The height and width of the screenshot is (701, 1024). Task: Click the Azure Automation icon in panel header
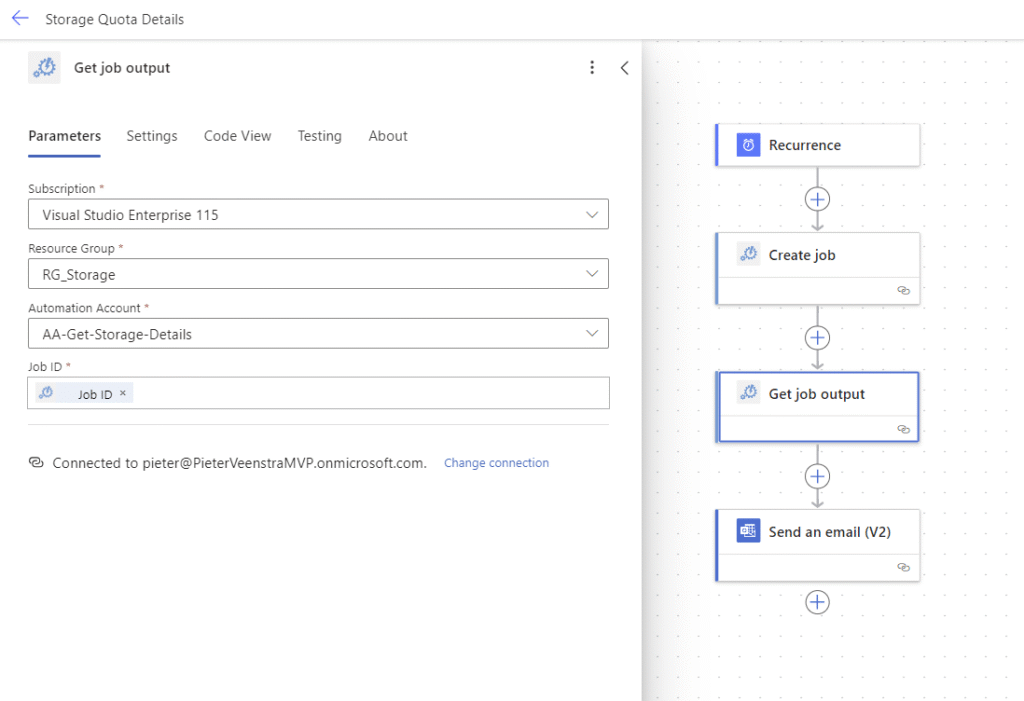point(44,67)
